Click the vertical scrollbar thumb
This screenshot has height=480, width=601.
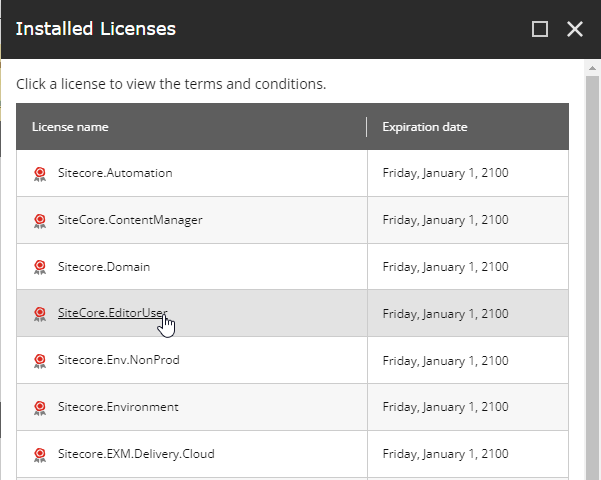pyautogui.click(x=593, y=278)
